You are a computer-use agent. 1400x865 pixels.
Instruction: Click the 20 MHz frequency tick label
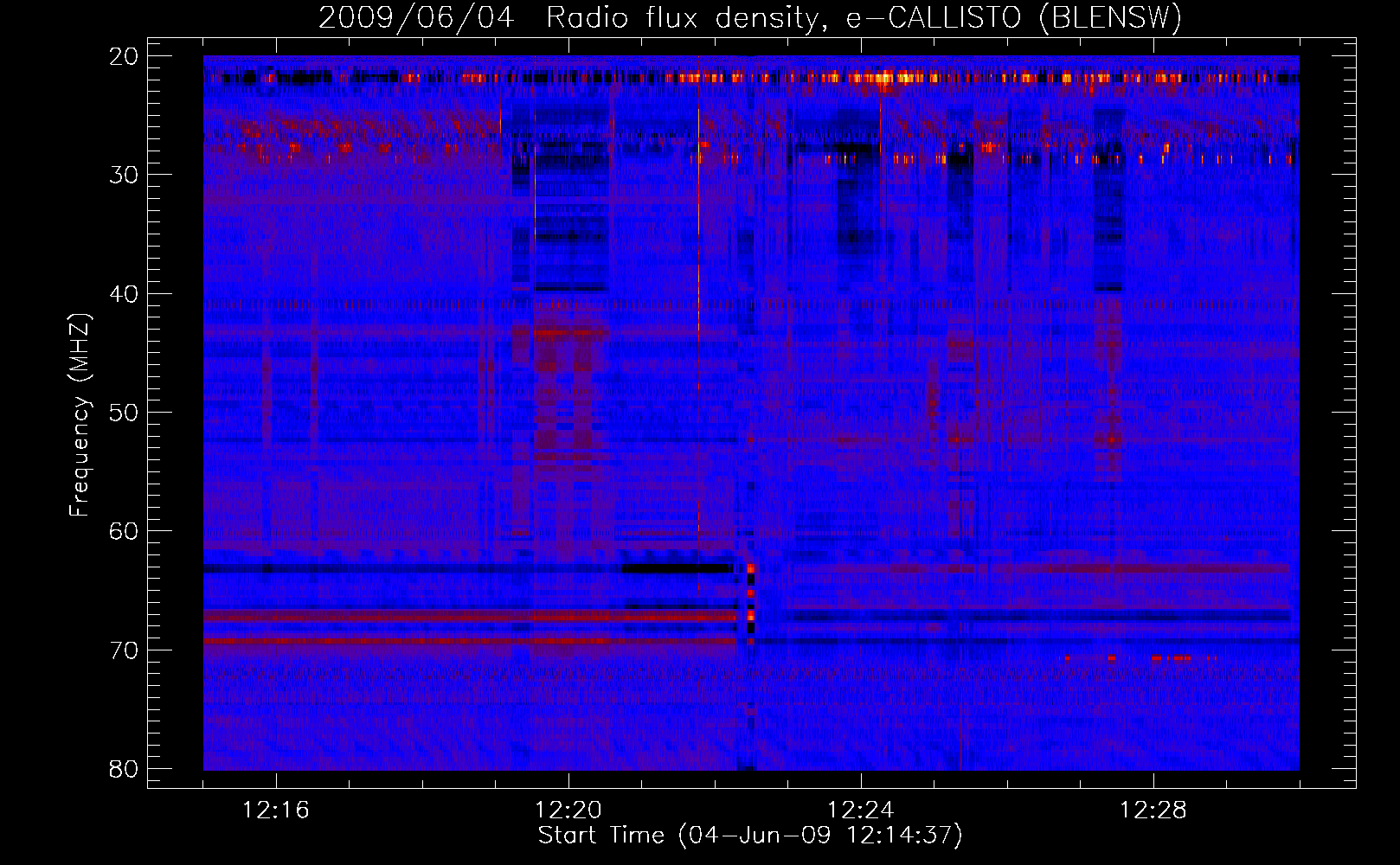[124, 56]
